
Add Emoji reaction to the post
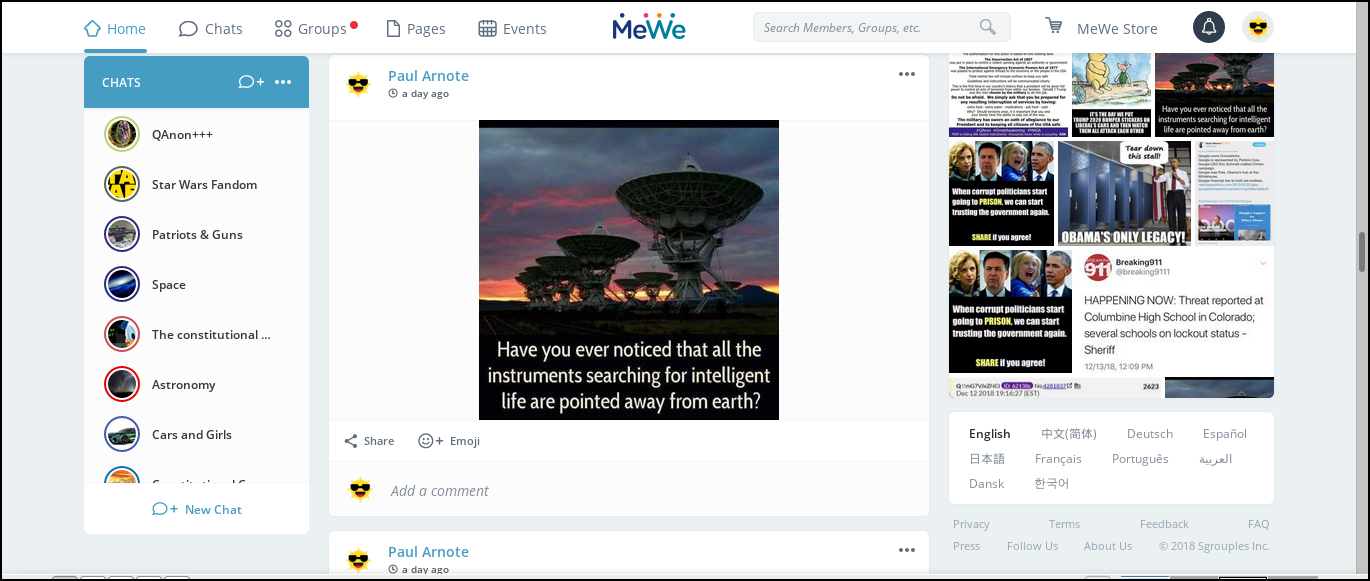(449, 441)
